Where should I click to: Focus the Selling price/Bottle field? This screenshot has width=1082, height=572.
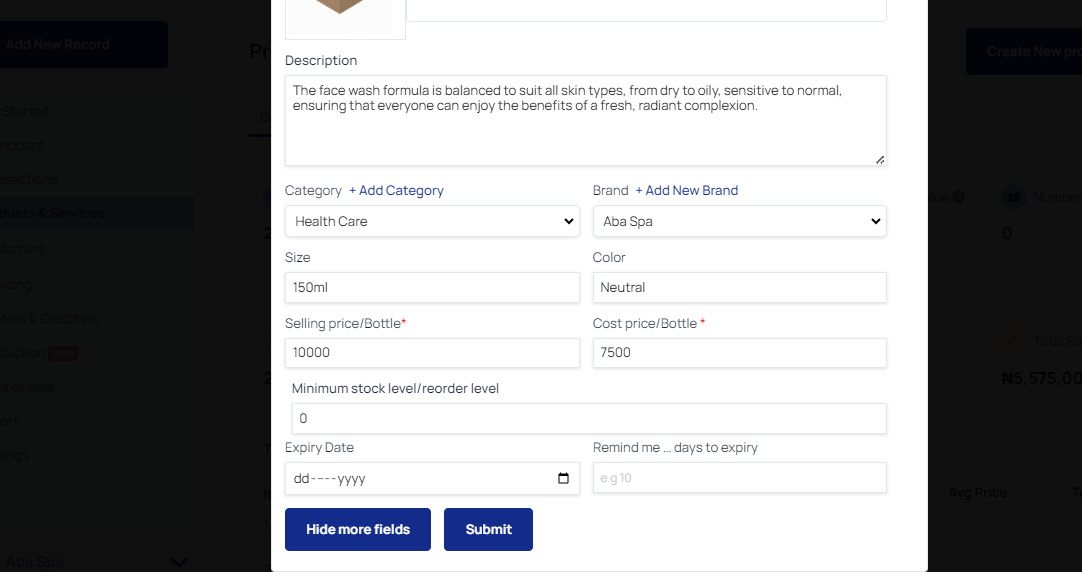(x=432, y=353)
